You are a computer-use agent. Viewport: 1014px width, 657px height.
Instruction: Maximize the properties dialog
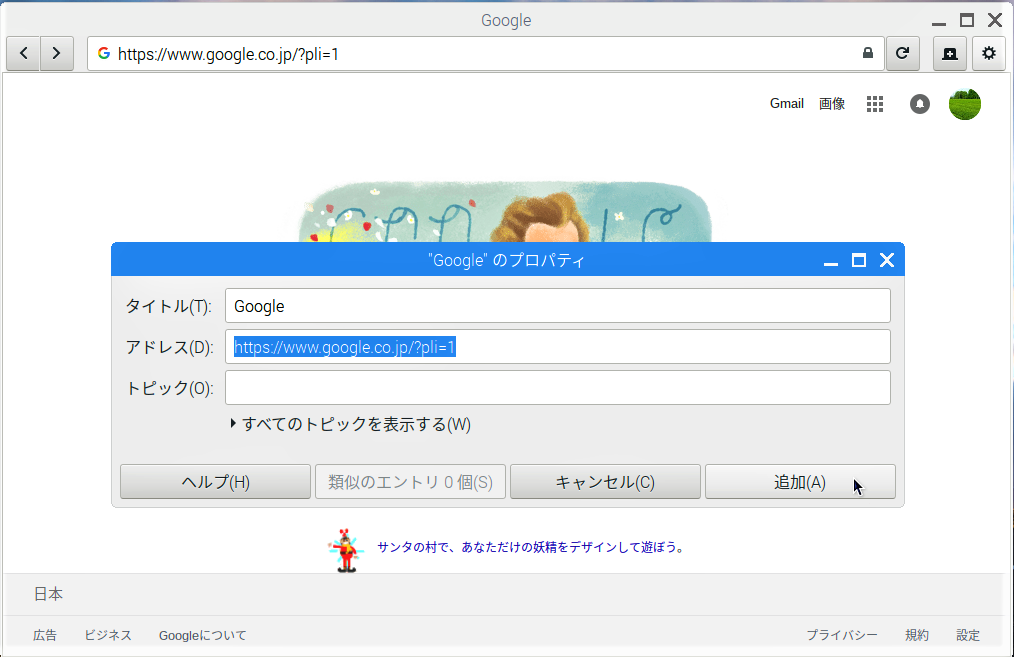pyautogui.click(x=859, y=260)
